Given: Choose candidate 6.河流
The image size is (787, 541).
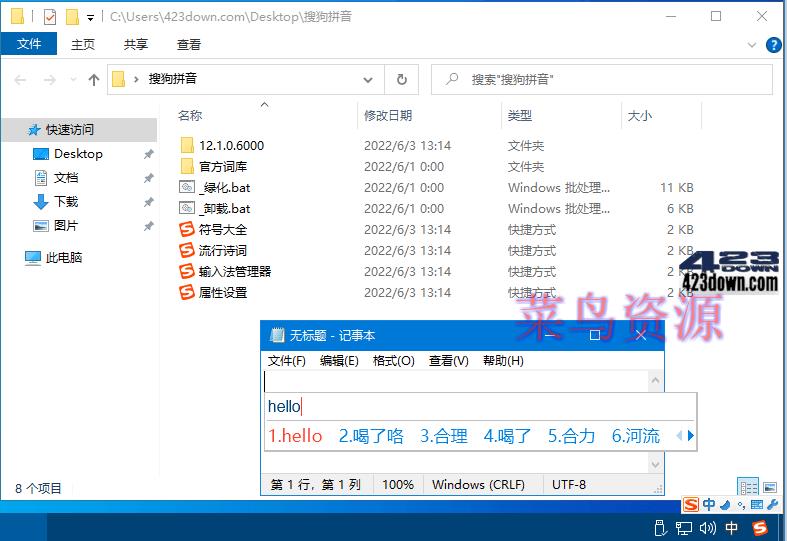Looking at the screenshot, I should pyautogui.click(x=635, y=436).
